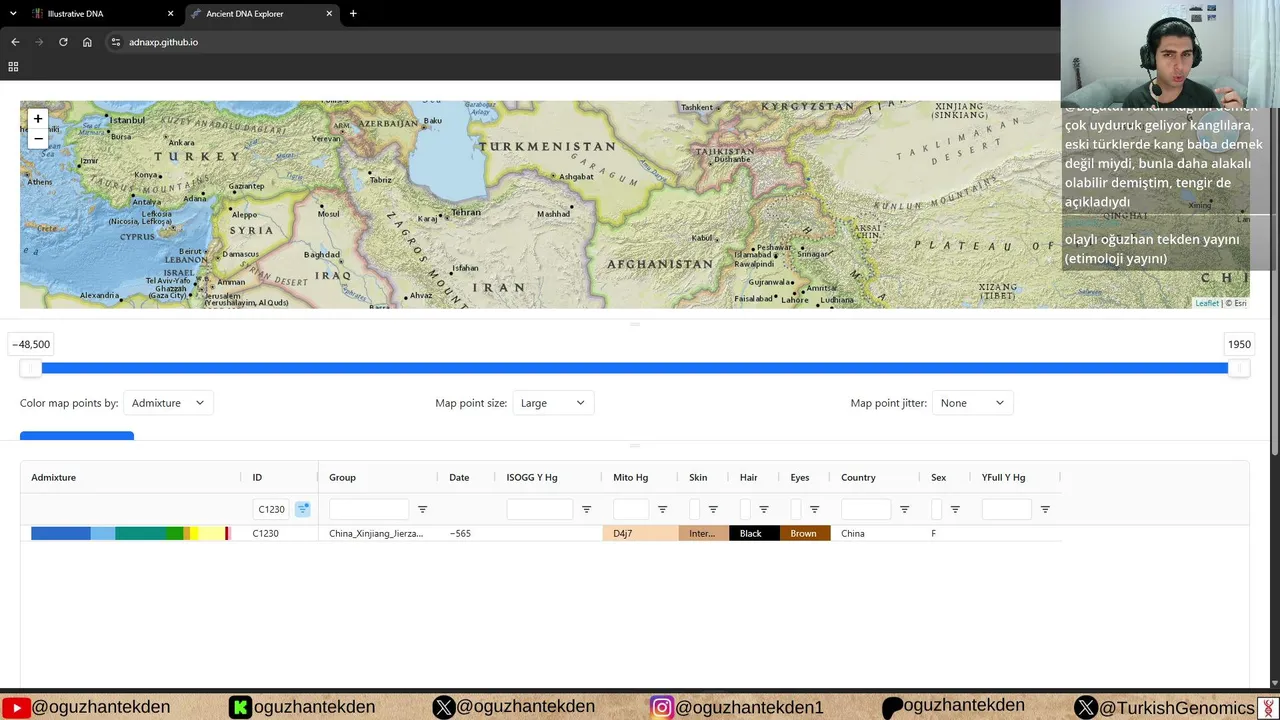Open the ISOGG Y Hg filter menu
Viewport: 1280px width, 720px height.
pyautogui.click(x=587, y=509)
